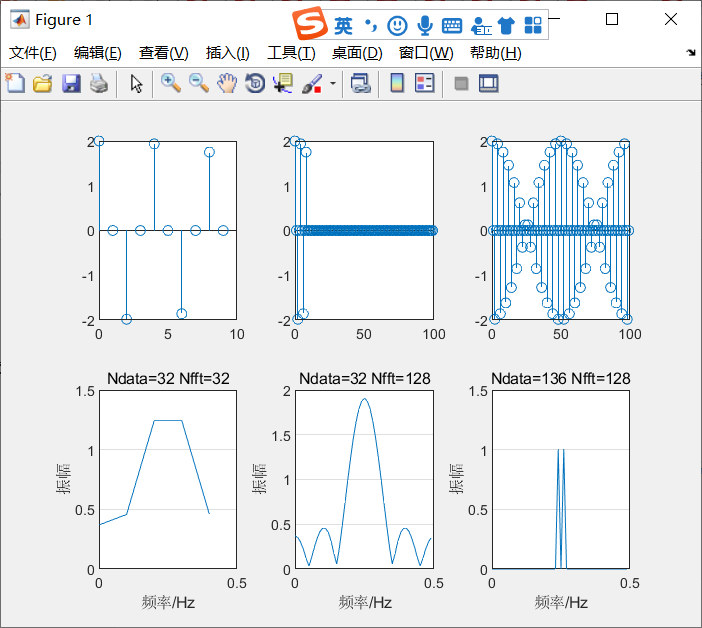The image size is (702, 628).
Task: Toggle the Brush data tool
Action: coord(312,83)
